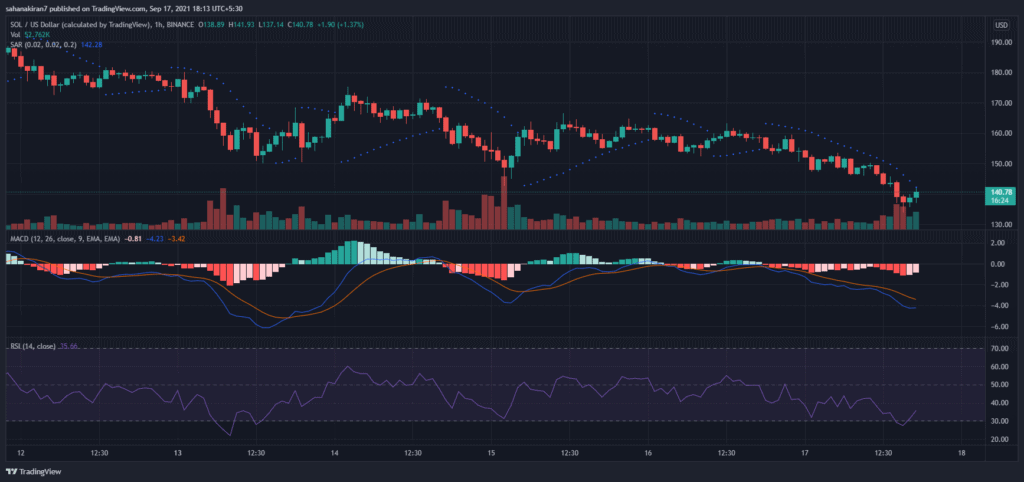Click the 12:30 time label following date 17
The width and height of the screenshot is (1024, 482).
[x=884, y=453]
